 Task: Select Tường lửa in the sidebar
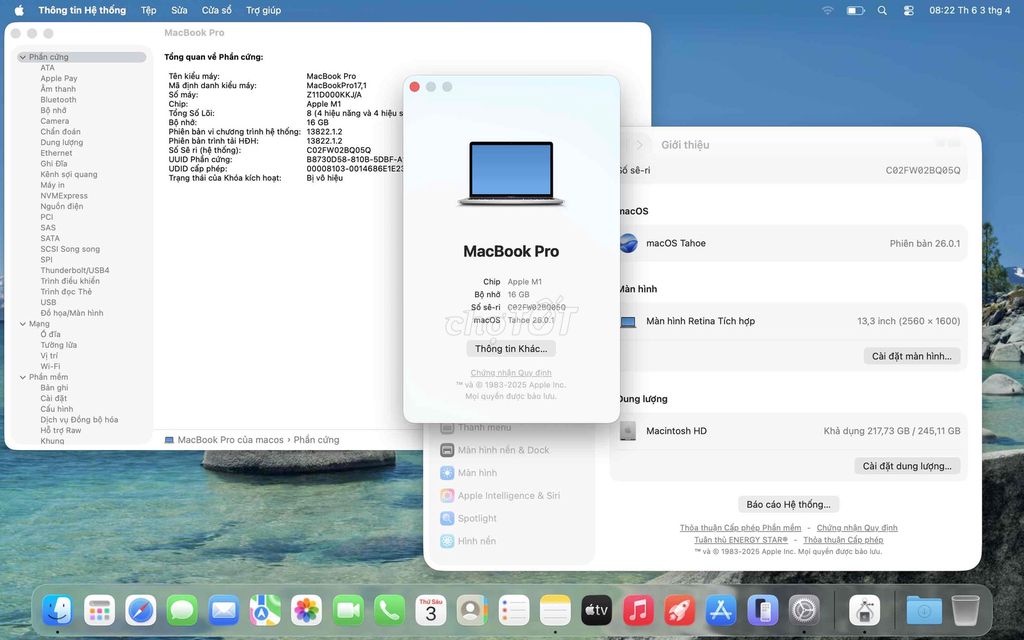(x=59, y=345)
